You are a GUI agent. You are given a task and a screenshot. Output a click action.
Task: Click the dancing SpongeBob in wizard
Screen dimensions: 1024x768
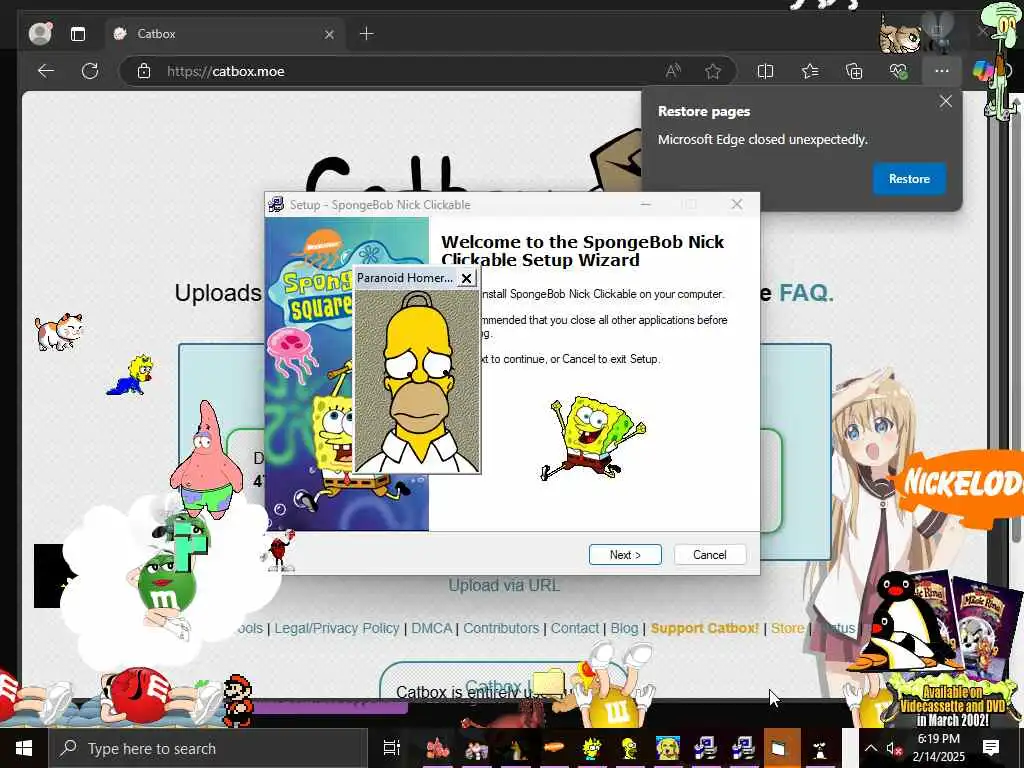click(592, 436)
